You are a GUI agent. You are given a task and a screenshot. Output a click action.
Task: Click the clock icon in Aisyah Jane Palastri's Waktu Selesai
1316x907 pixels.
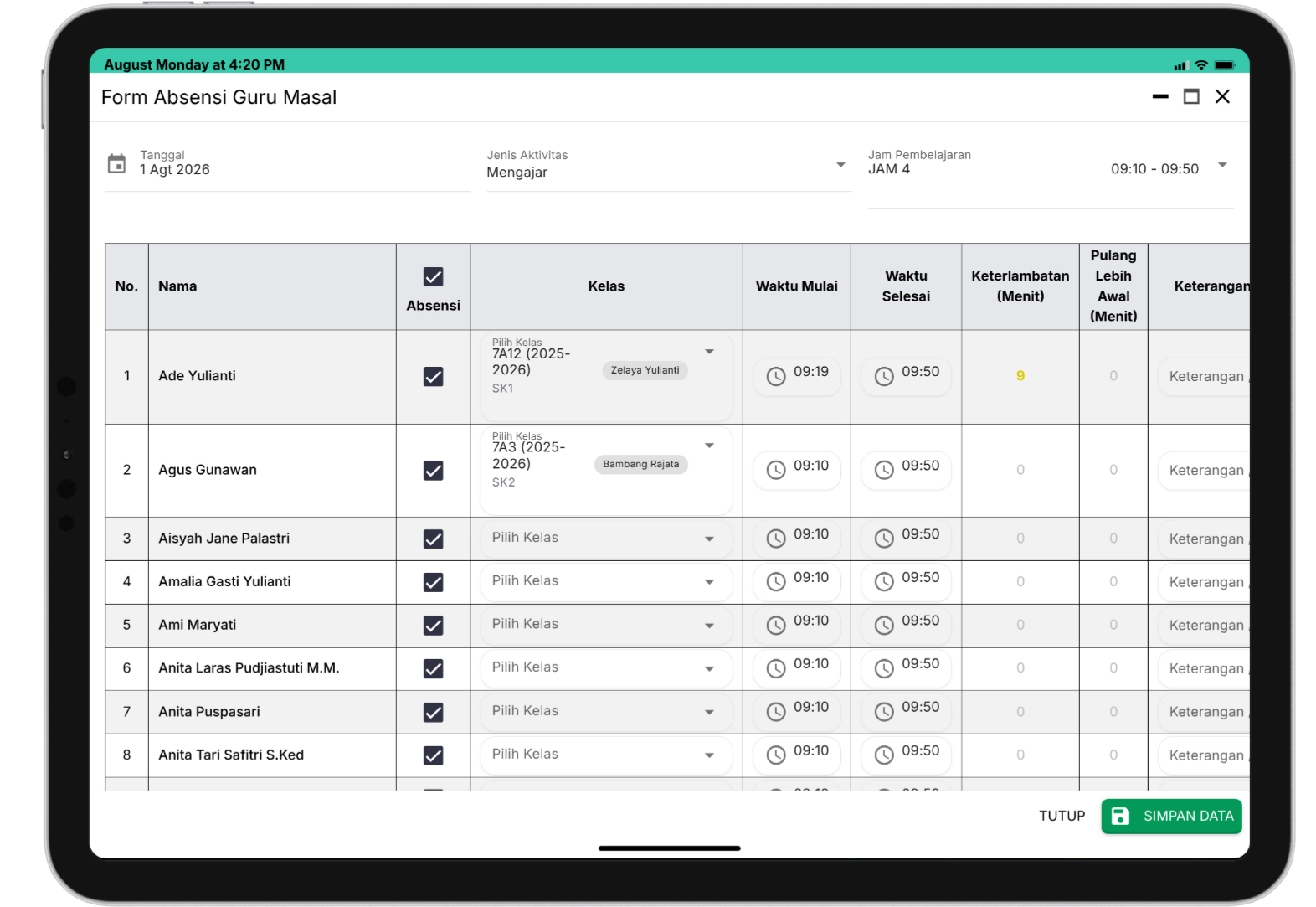[884, 539]
